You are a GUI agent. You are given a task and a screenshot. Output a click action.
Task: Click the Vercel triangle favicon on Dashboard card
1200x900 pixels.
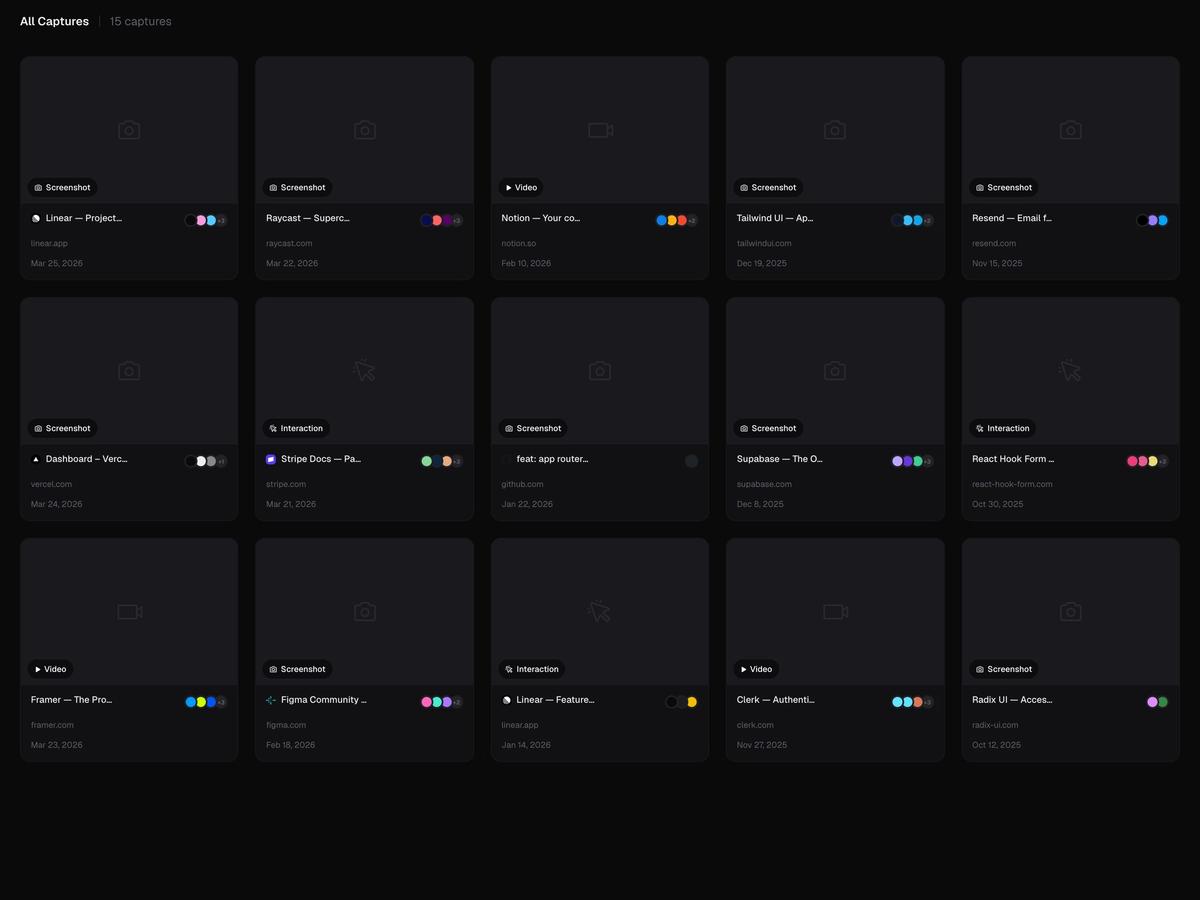[36, 459]
